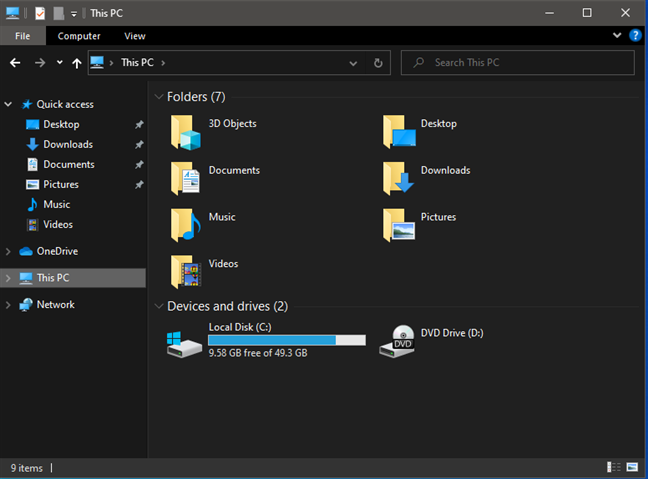Open the Videos folder icon

pos(185,271)
